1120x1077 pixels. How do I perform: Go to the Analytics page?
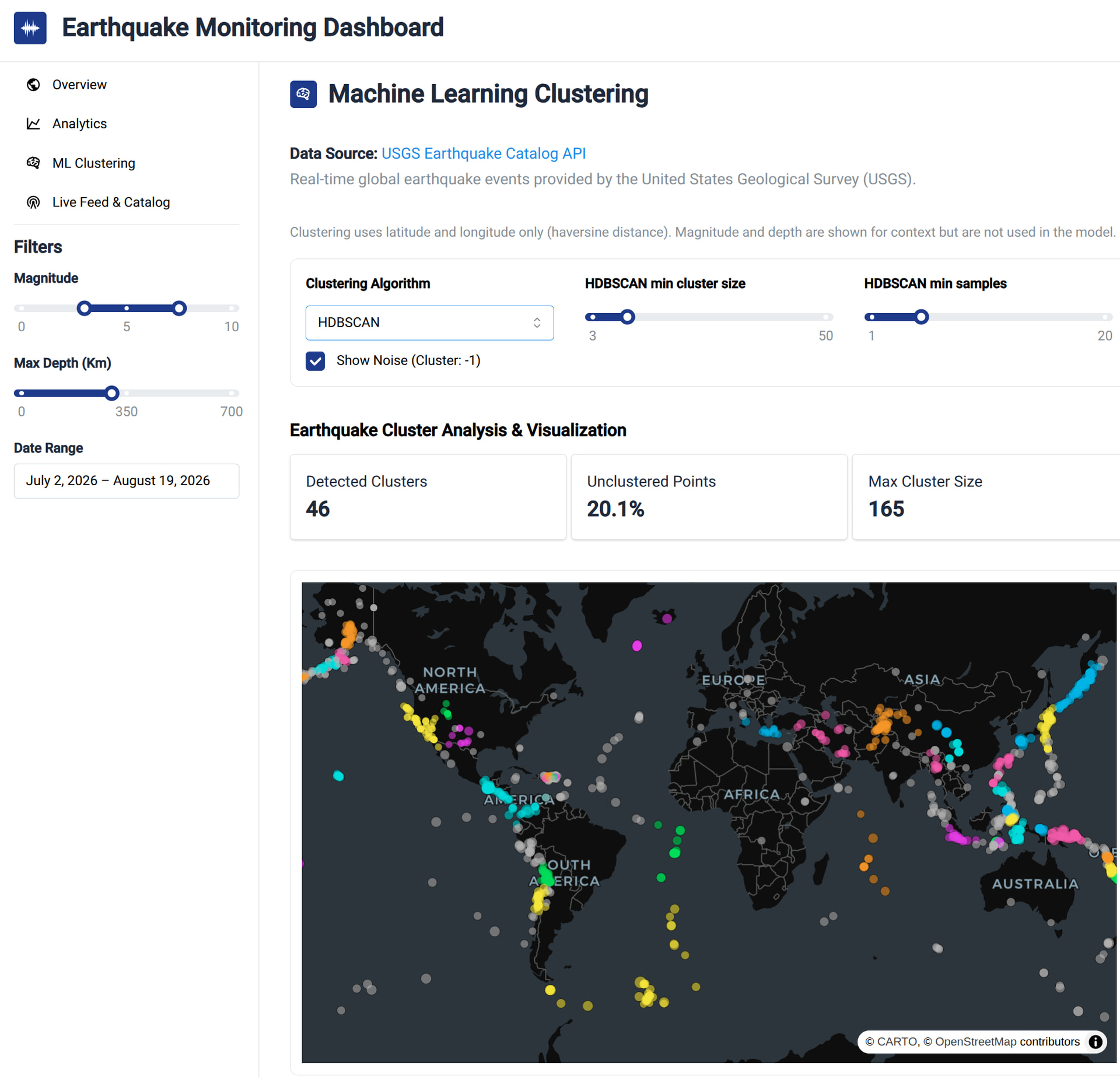tap(79, 124)
